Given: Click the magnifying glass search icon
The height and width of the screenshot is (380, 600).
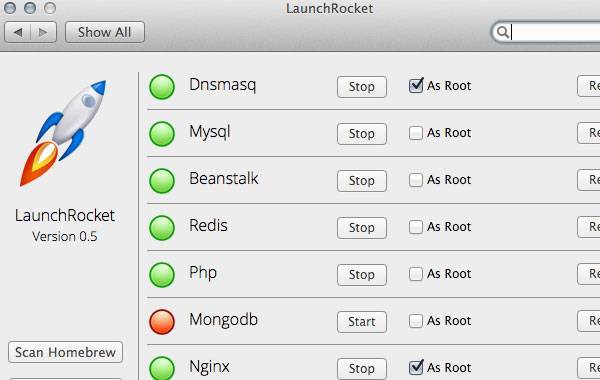Looking at the screenshot, I should 502,32.
